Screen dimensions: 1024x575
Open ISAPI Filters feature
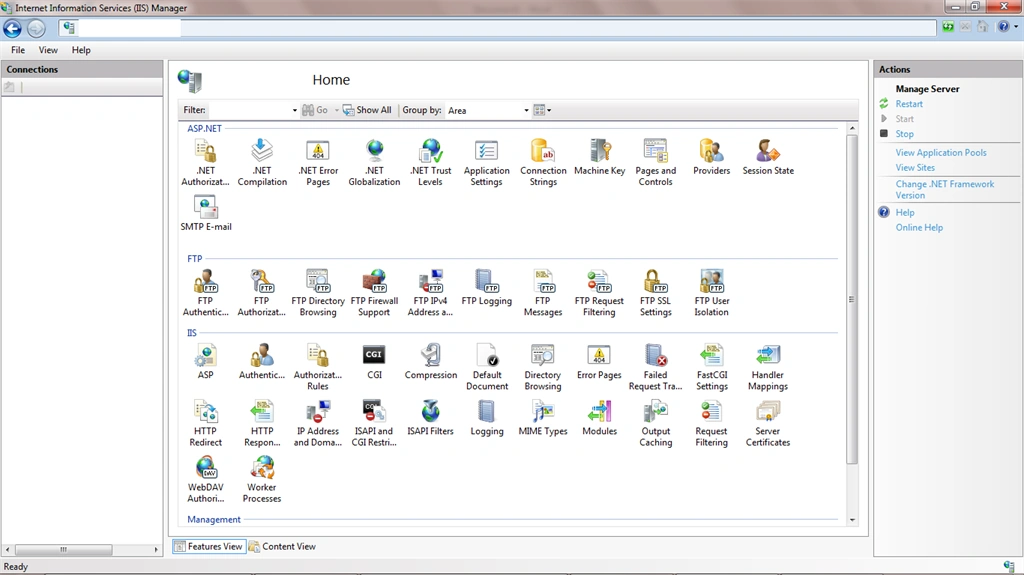pos(430,418)
